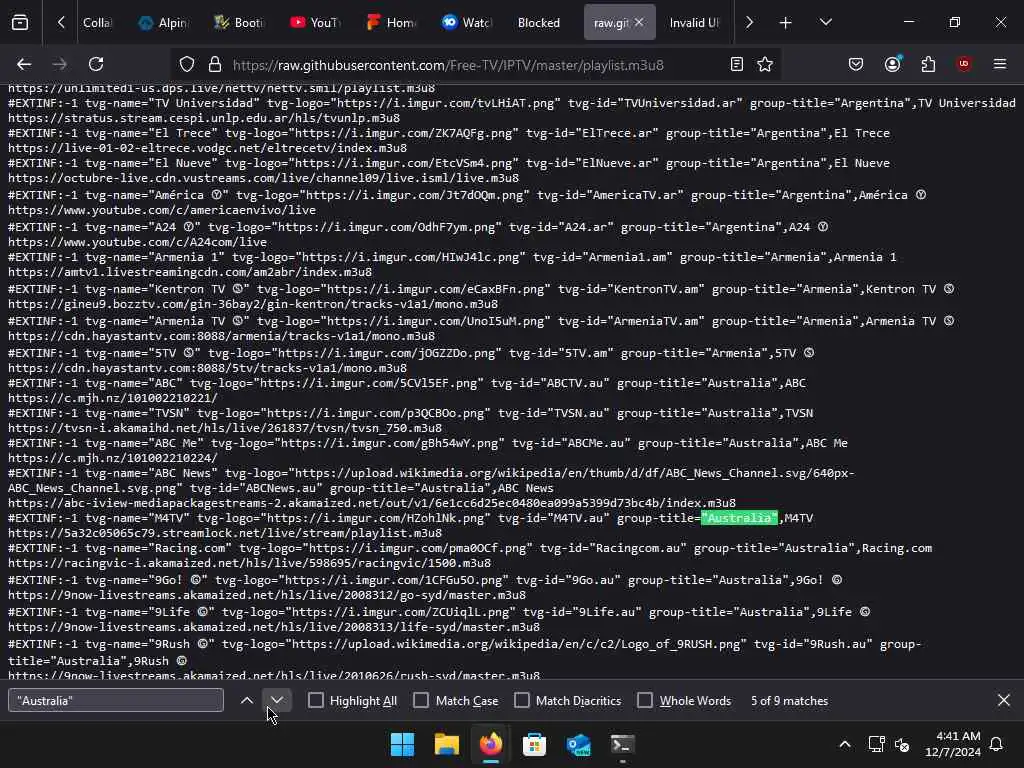Viewport: 1024px width, 768px height.
Task: Open Firefox account menu
Action: [x=892, y=64]
